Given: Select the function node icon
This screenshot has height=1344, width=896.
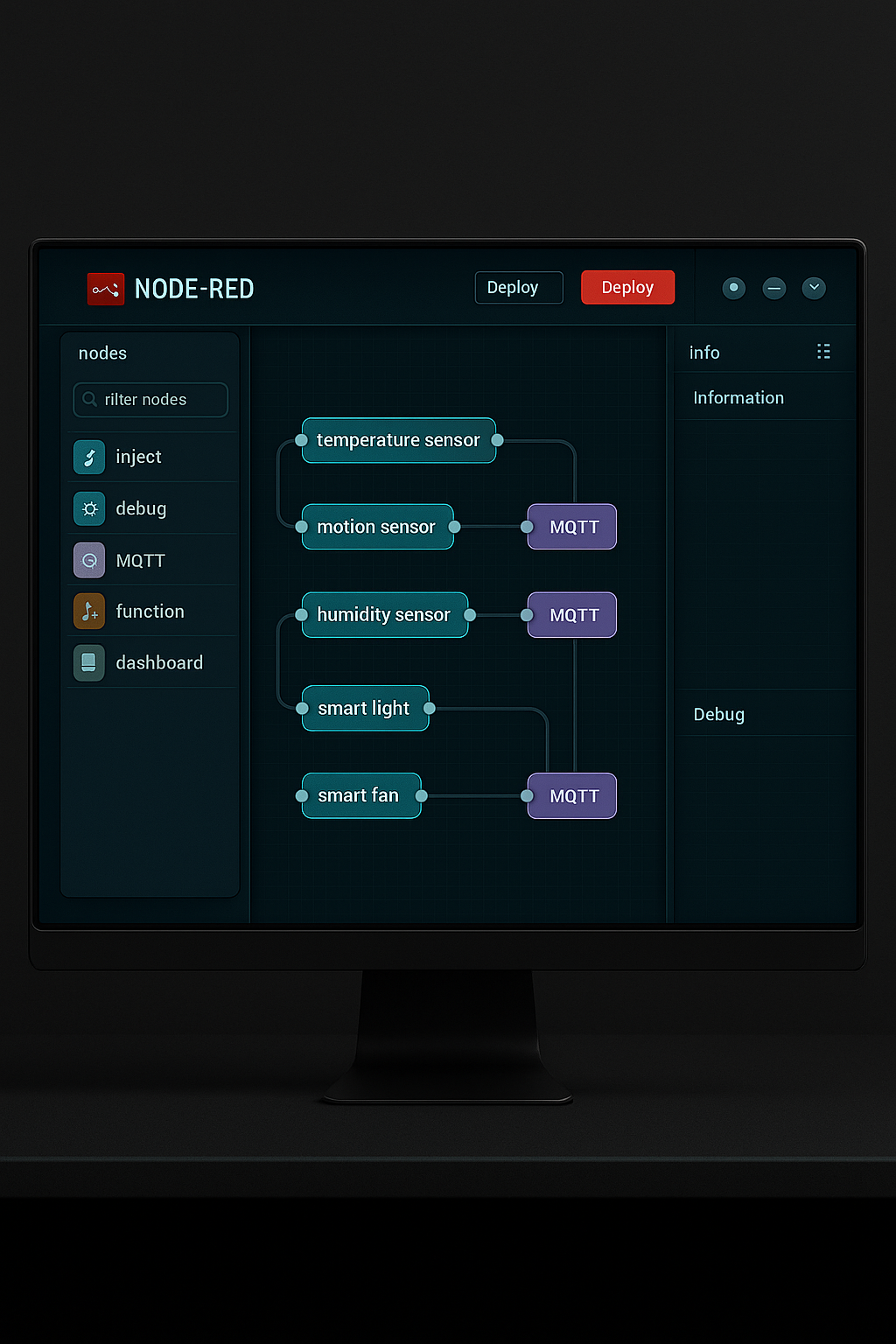Looking at the screenshot, I should coord(89,612).
